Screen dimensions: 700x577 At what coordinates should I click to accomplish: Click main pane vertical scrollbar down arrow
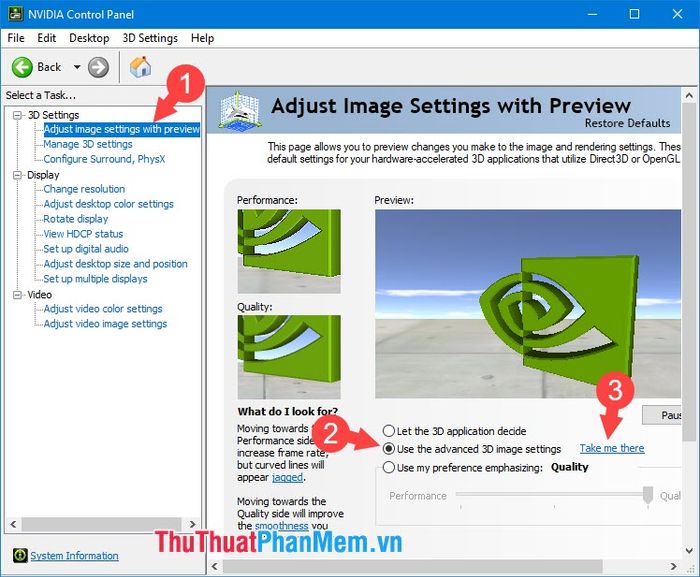(x=689, y=551)
